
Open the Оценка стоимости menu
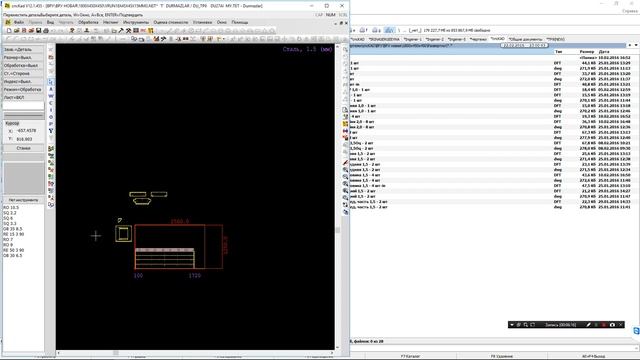pos(171,22)
